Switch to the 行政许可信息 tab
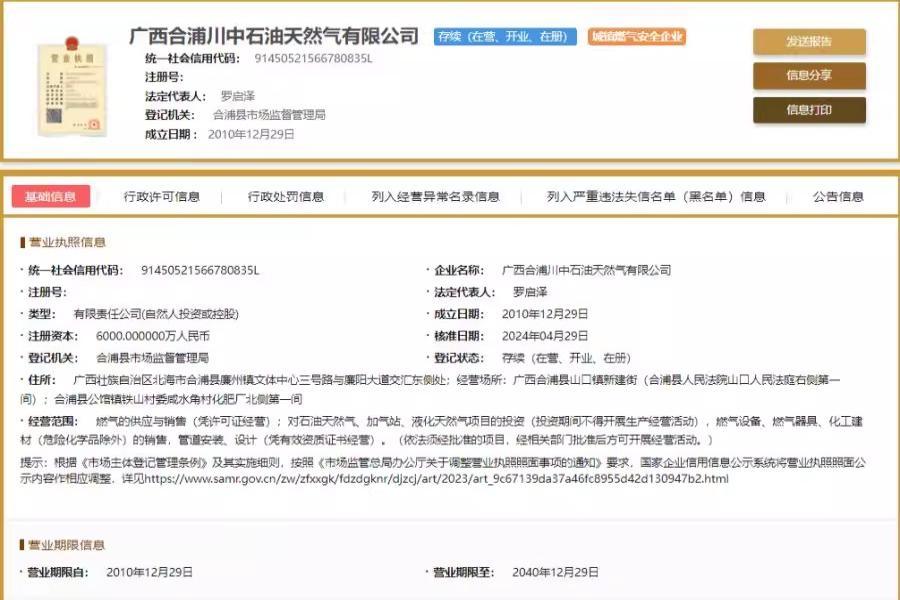This screenshot has height=600, width=900. point(162,197)
